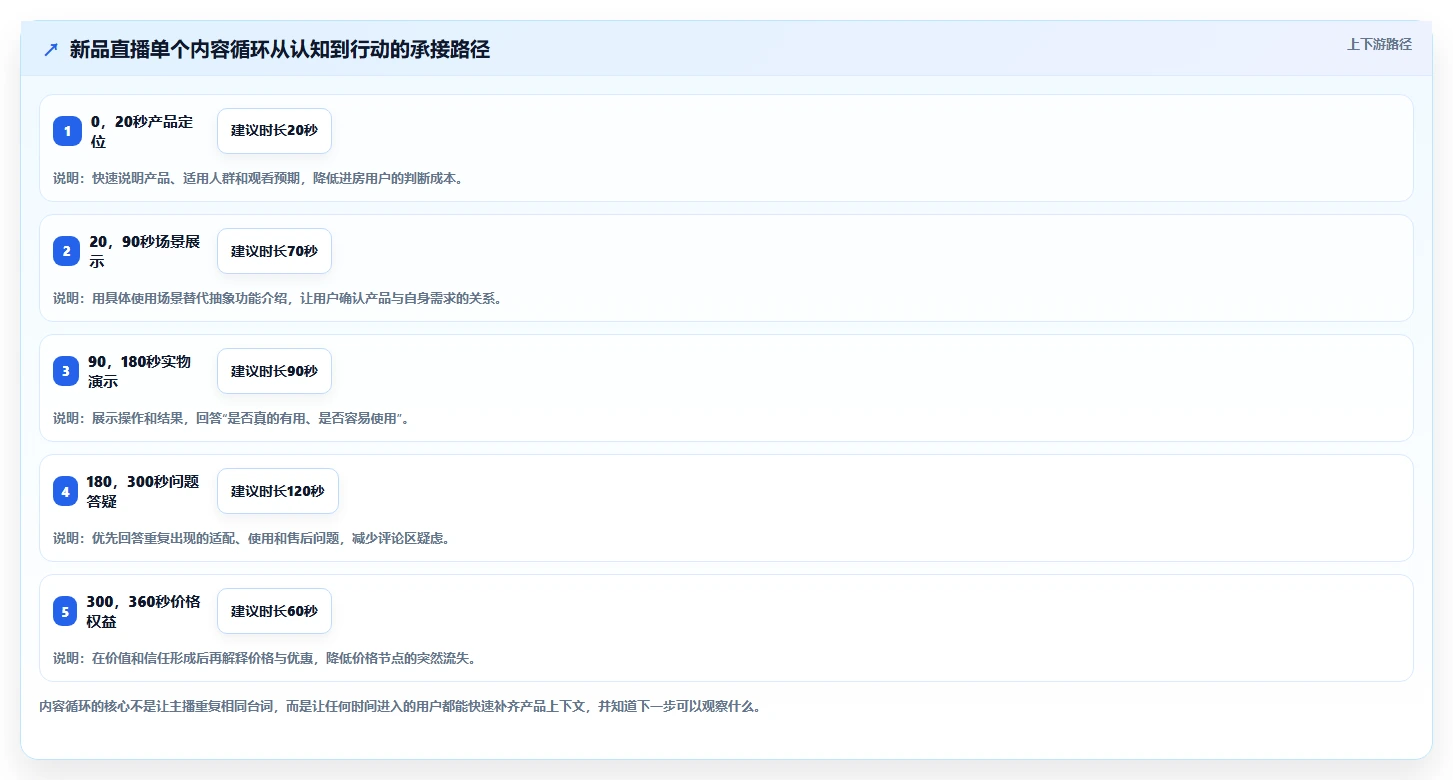The height and width of the screenshot is (780, 1453).
Task: Click the step number 4 badge
Action: click(65, 491)
